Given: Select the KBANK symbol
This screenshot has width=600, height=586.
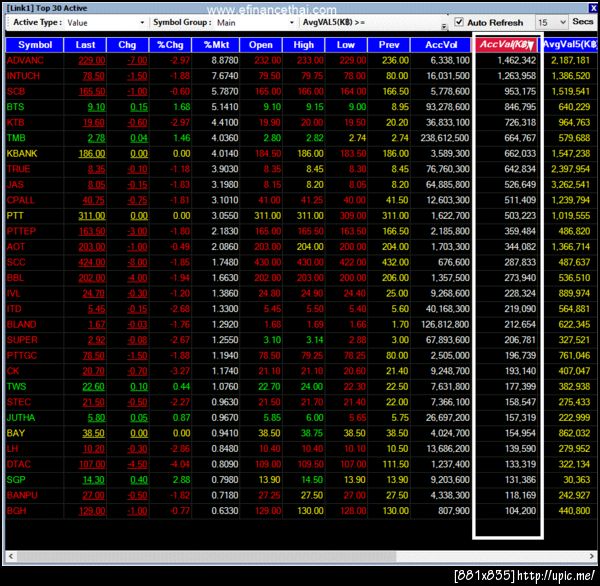Looking at the screenshot, I should click(x=22, y=154).
